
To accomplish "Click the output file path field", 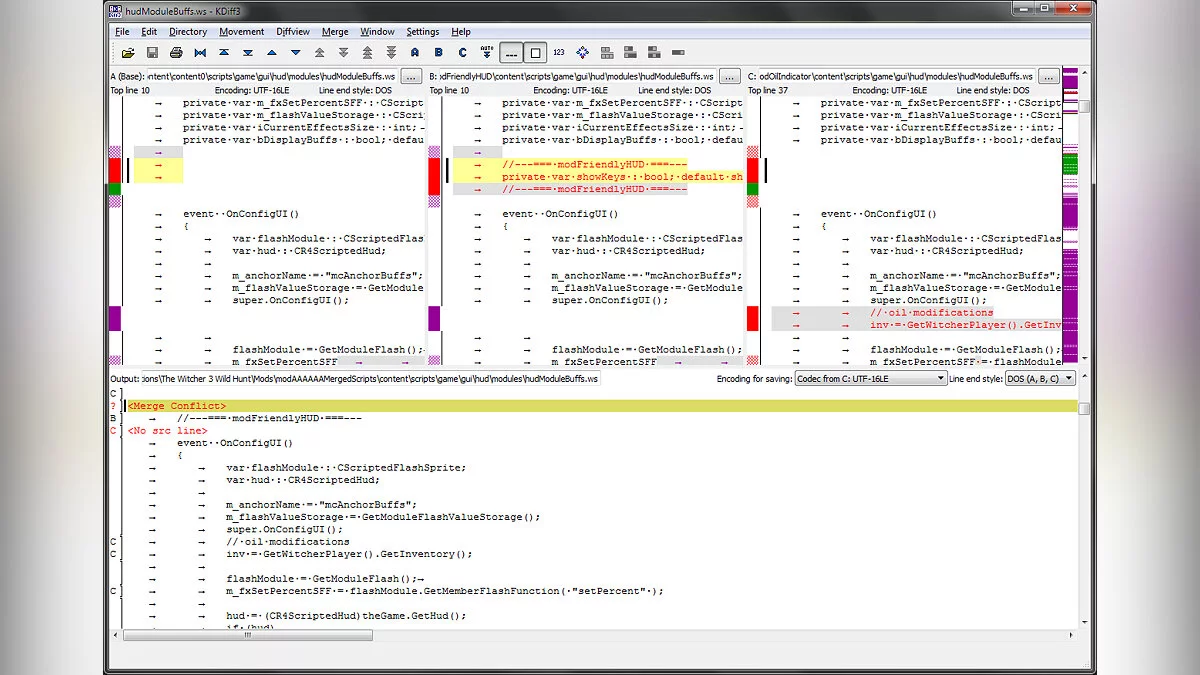I will tap(370, 379).
